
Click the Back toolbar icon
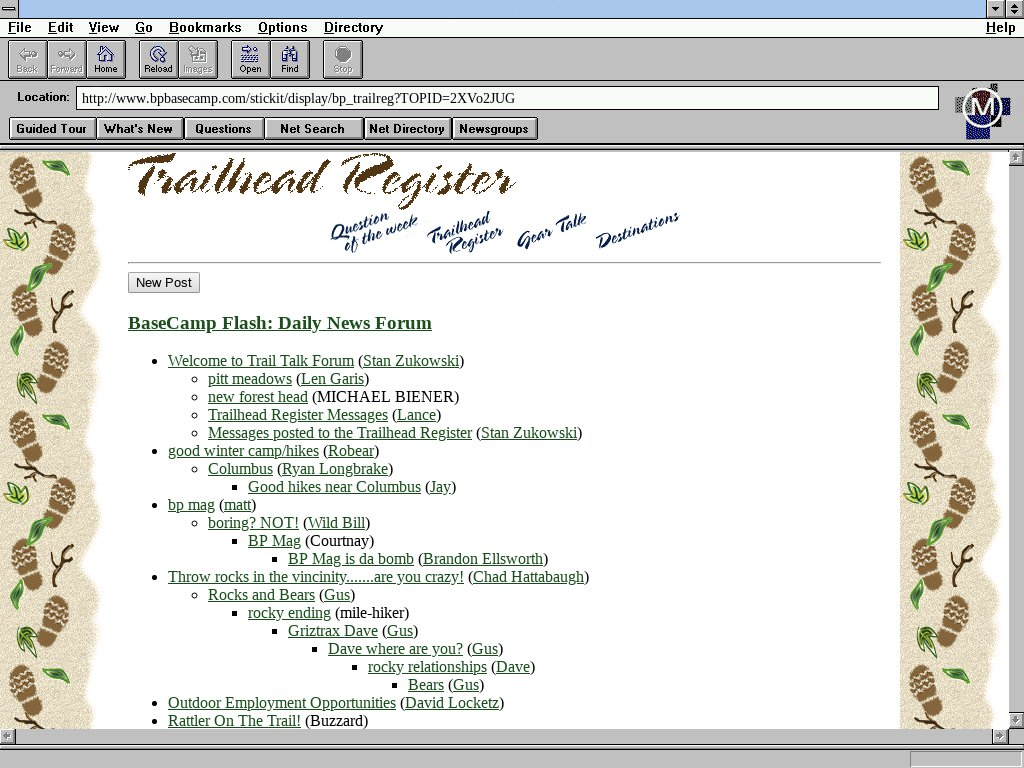(27, 59)
